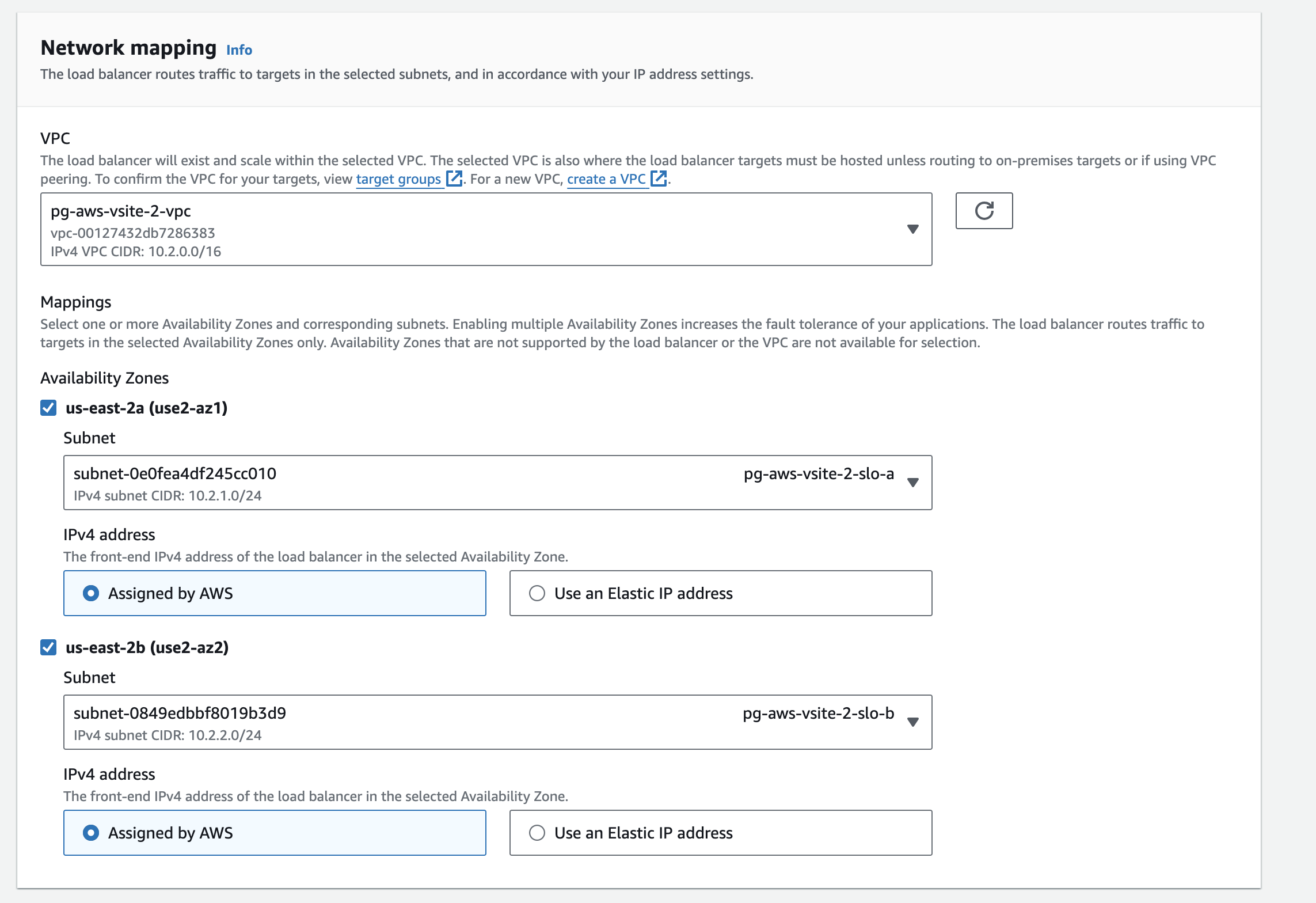Click the us-east-2b subnet dropdown arrow
This screenshot has width=1316, height=903.
(914, 723)
